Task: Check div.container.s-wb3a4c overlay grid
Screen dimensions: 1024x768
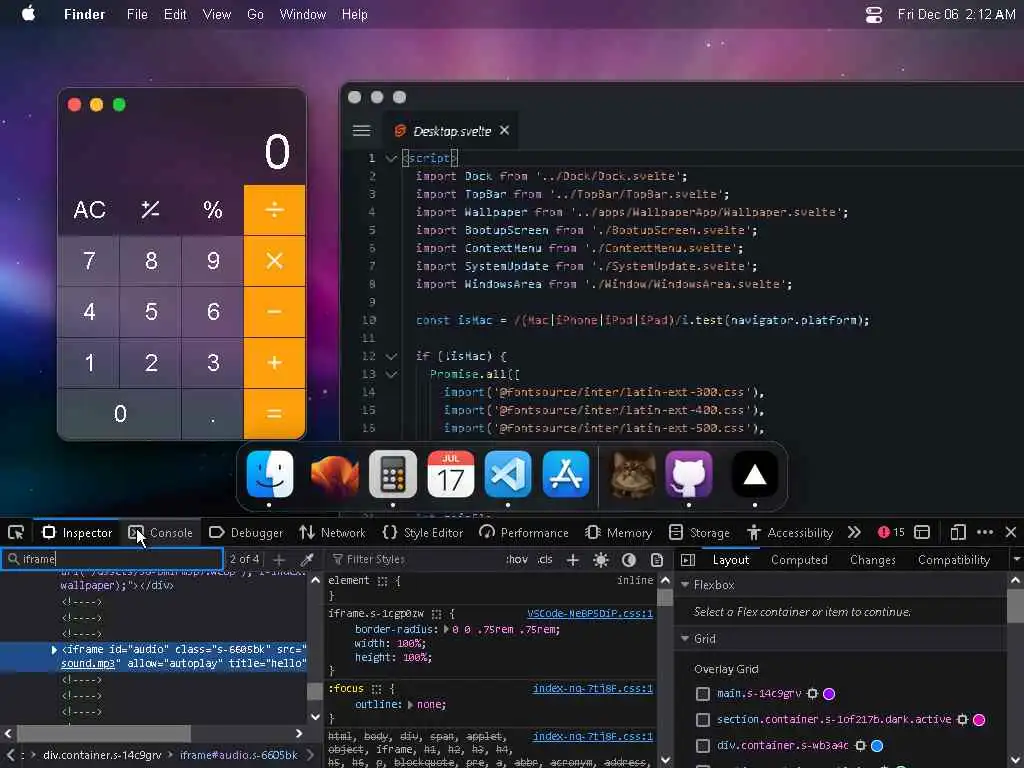Action: (703, 746)
